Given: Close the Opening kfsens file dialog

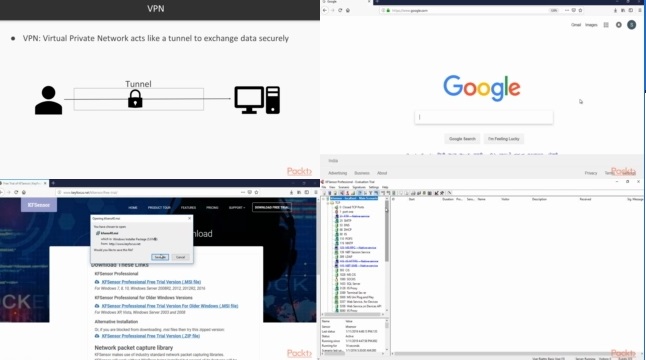Looking at the screenshot, I should click(190, 218).
